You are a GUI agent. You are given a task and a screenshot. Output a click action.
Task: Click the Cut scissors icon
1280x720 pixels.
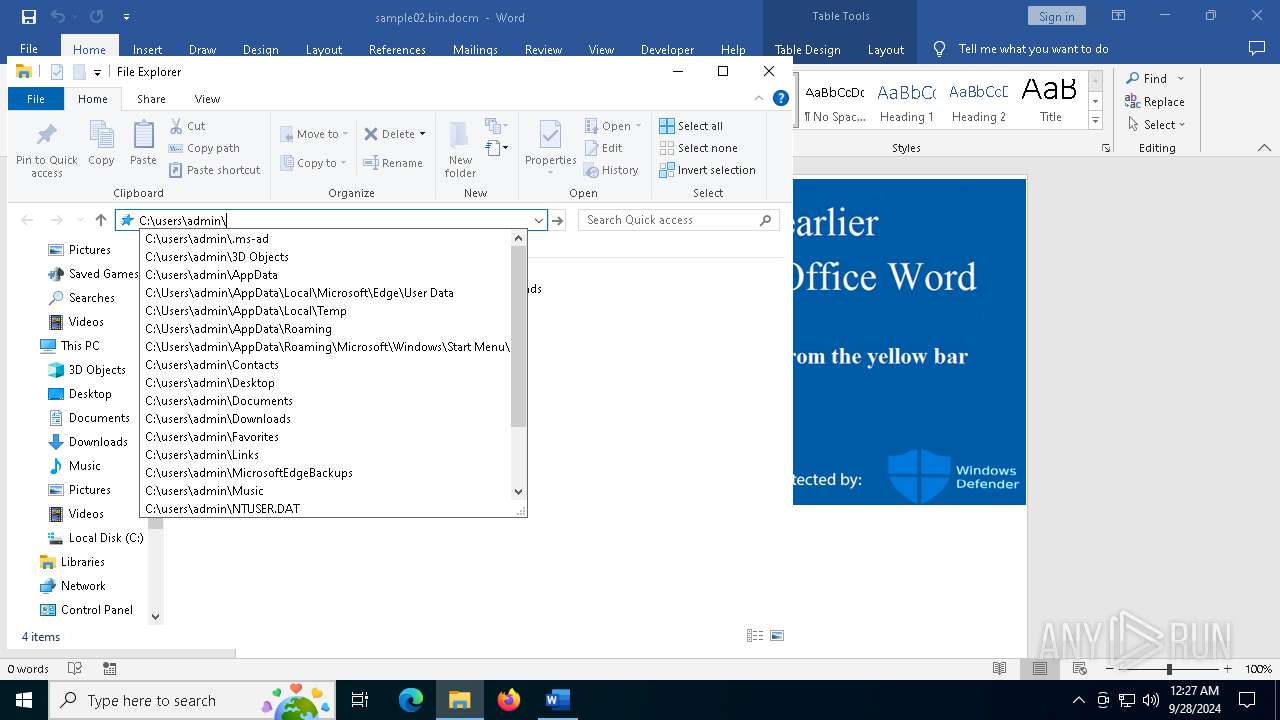coord(176,126)
